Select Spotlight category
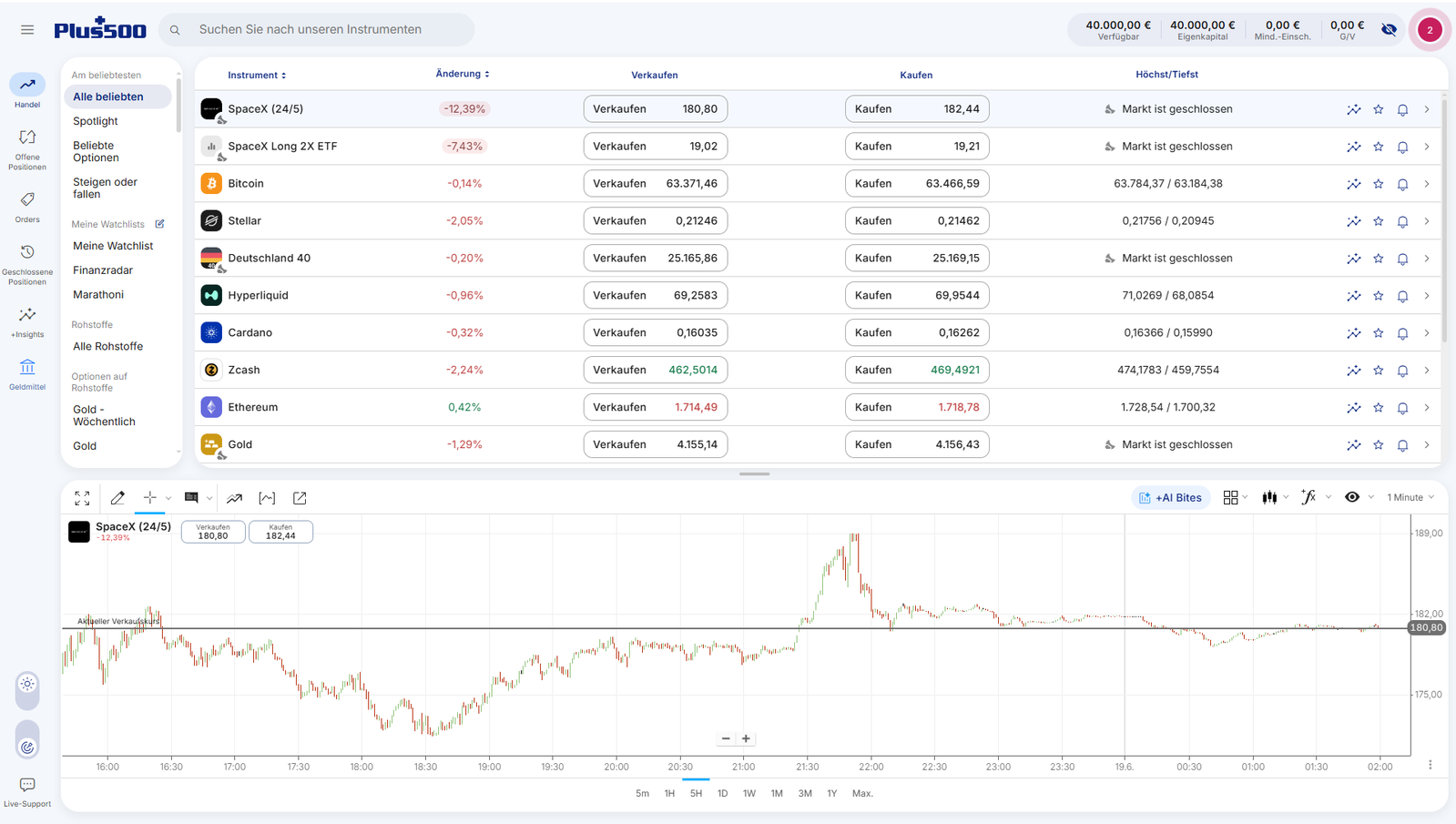 [x=96, y=121]
